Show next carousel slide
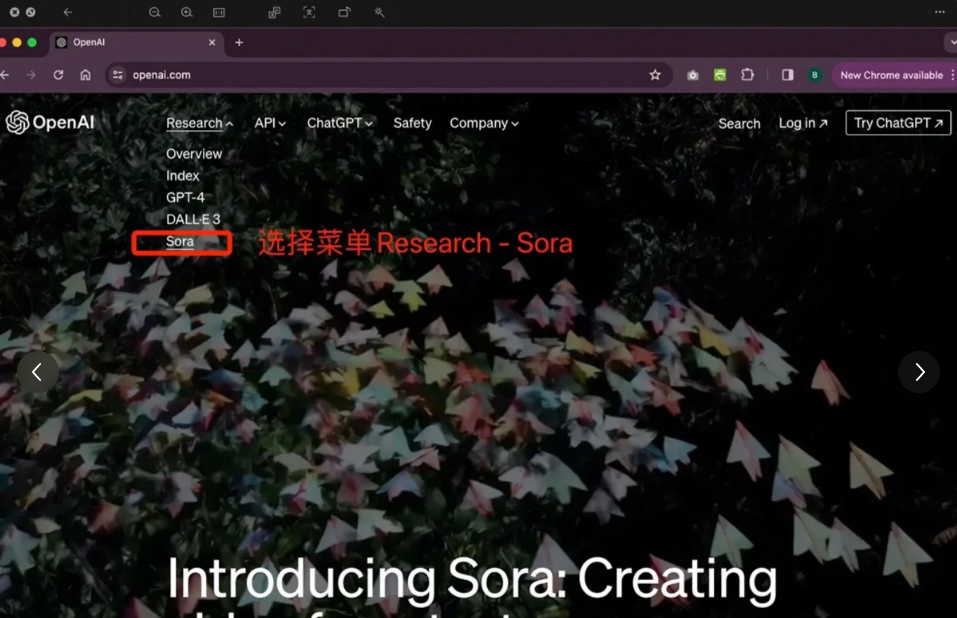Viewport: 957px width, 618px height. 919,372
